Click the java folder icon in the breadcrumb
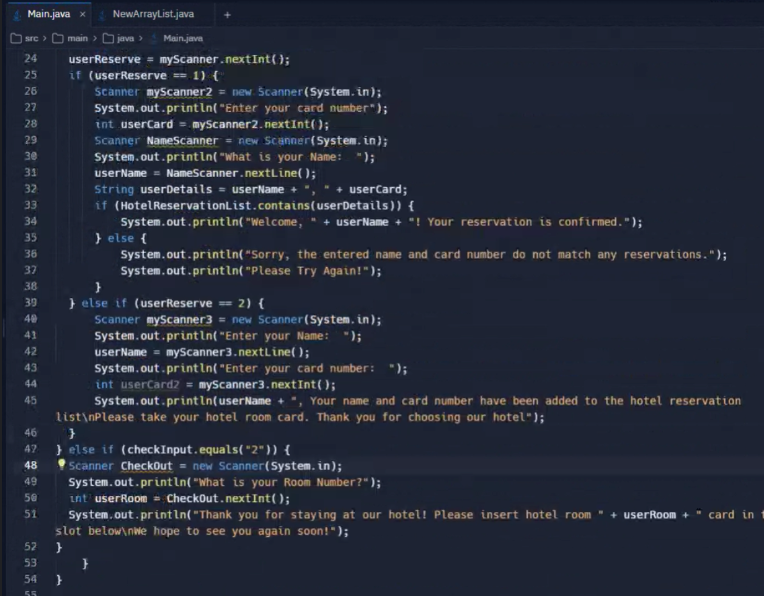 coord(107,38)
